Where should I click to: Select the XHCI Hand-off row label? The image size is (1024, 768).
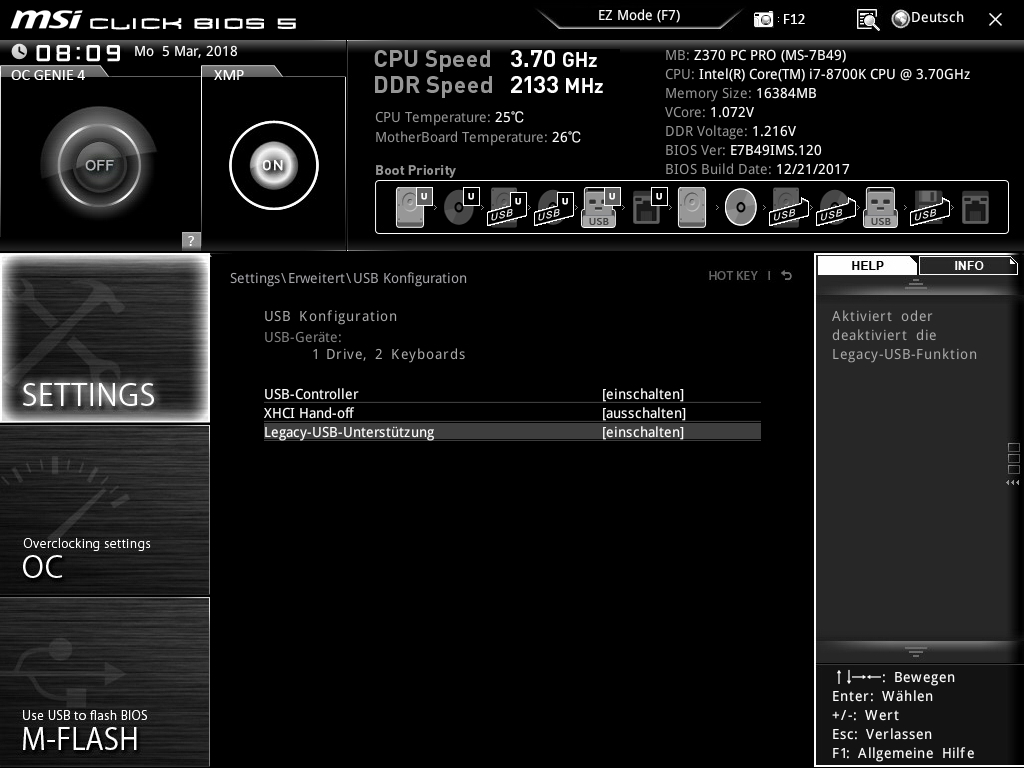(308, 413)
